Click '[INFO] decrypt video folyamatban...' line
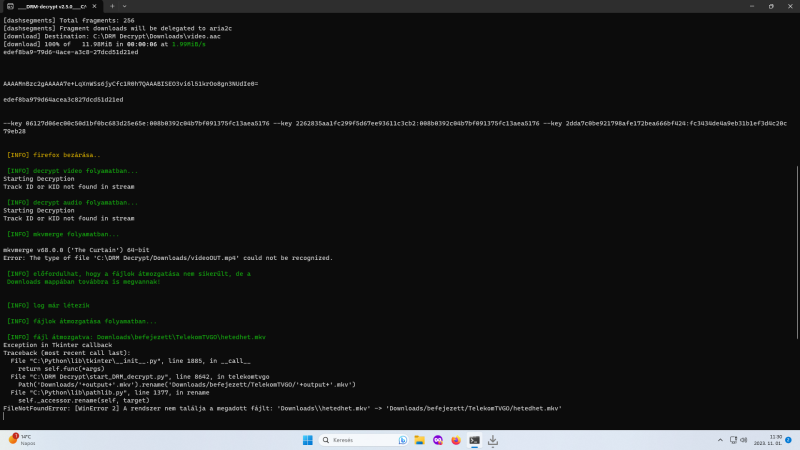The width and height of the screenshot is (800, 450). point(72,171)
